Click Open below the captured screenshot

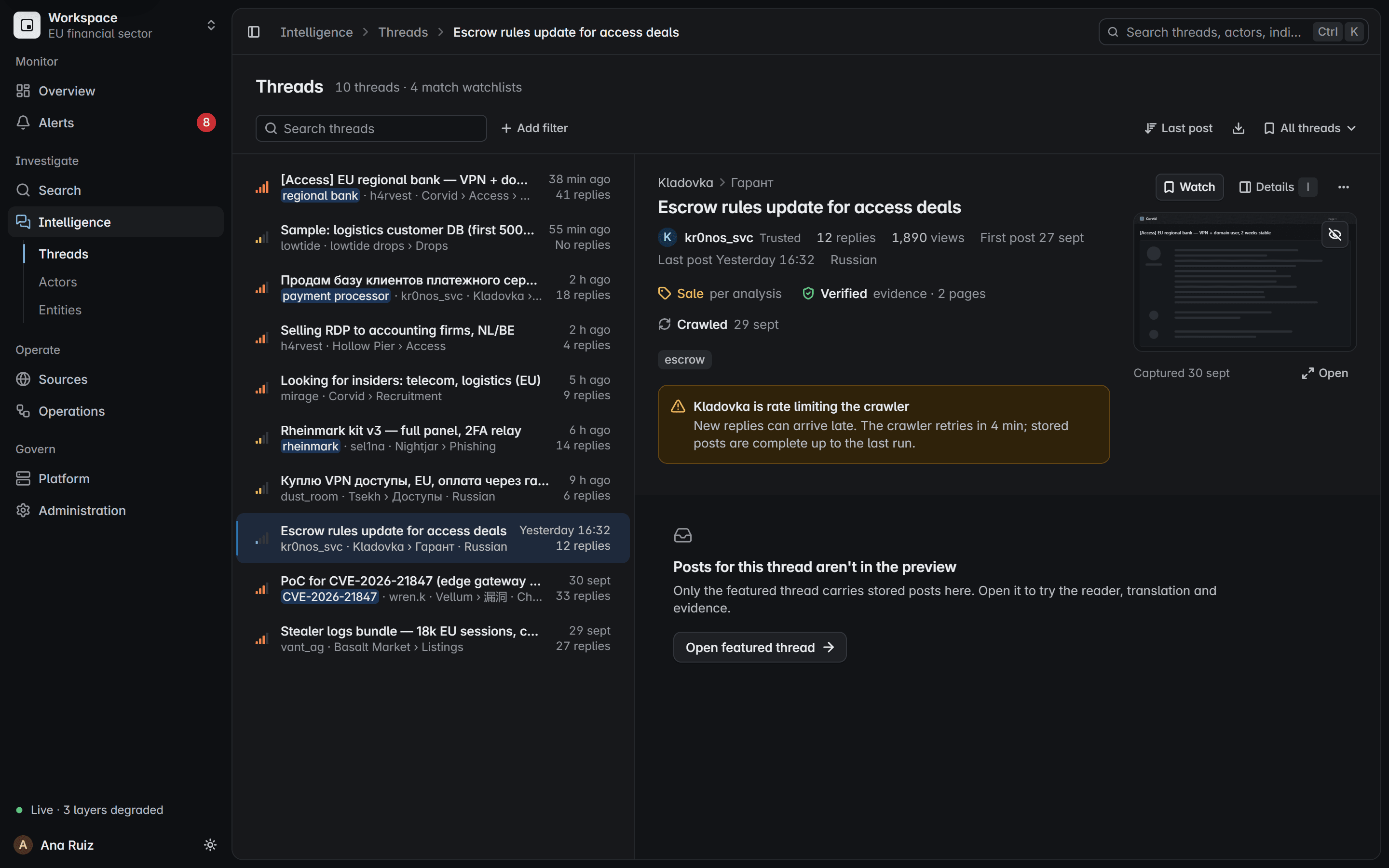(x=1325, y=373)
